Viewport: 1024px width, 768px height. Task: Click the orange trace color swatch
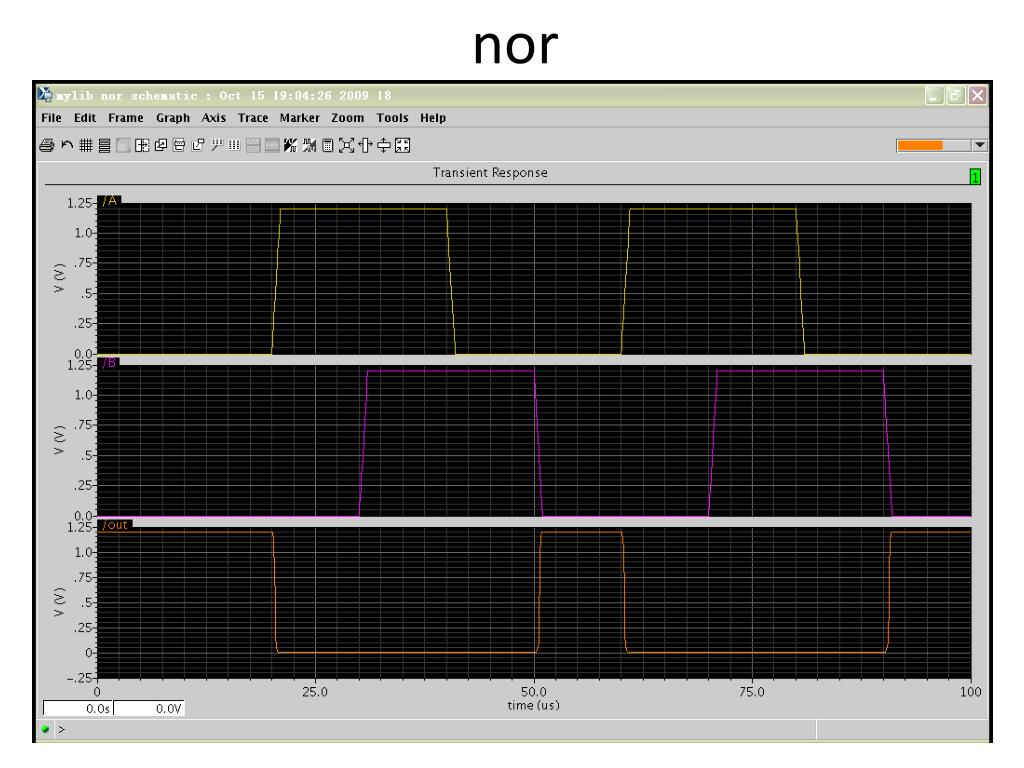(920, 146)
